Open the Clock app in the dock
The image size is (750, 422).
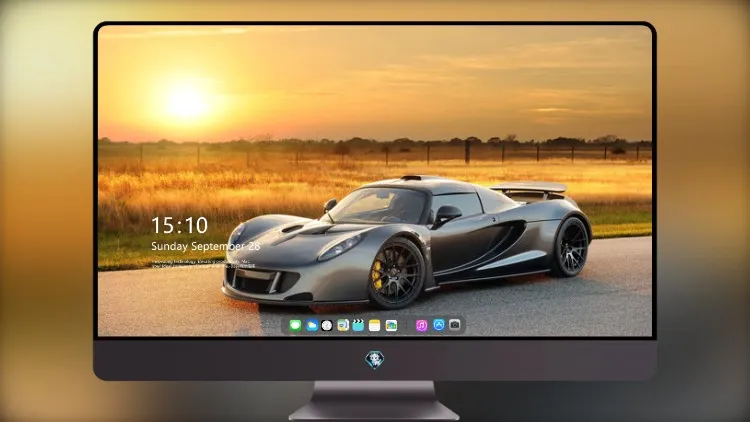[x=327, y=325]
